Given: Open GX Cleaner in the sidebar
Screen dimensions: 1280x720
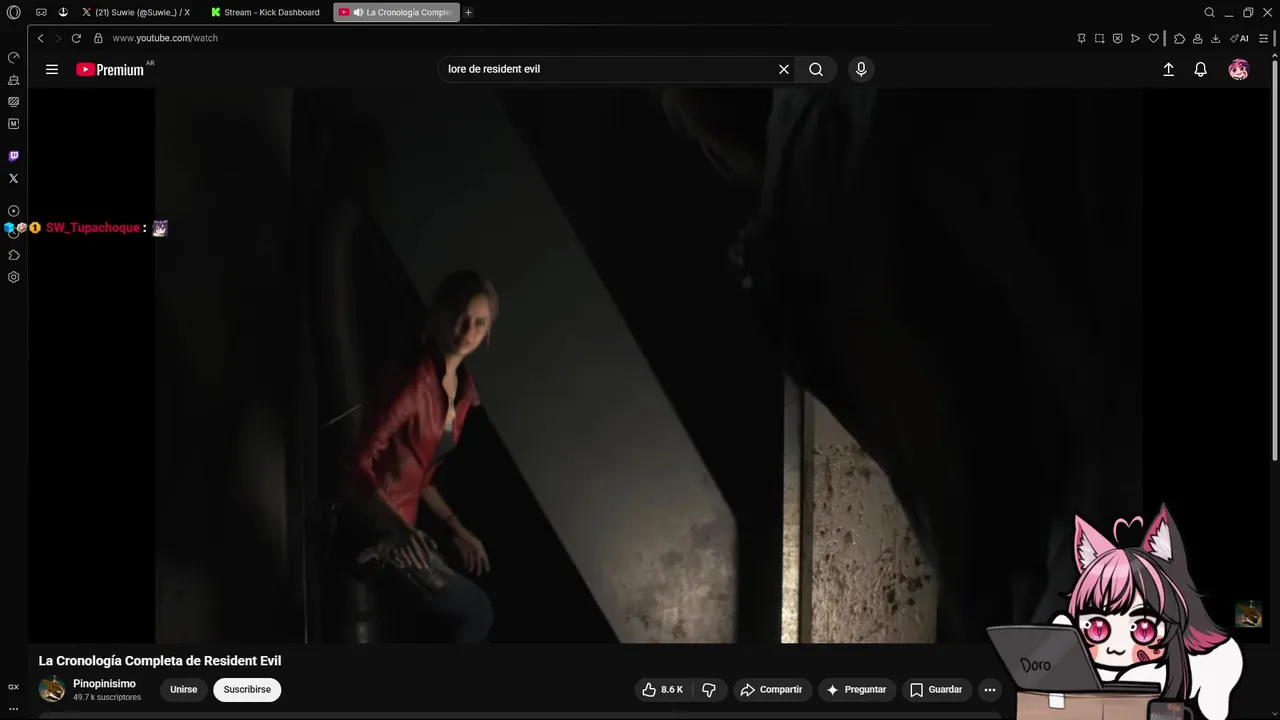Looking at the screenshot, I should [13, 80].
